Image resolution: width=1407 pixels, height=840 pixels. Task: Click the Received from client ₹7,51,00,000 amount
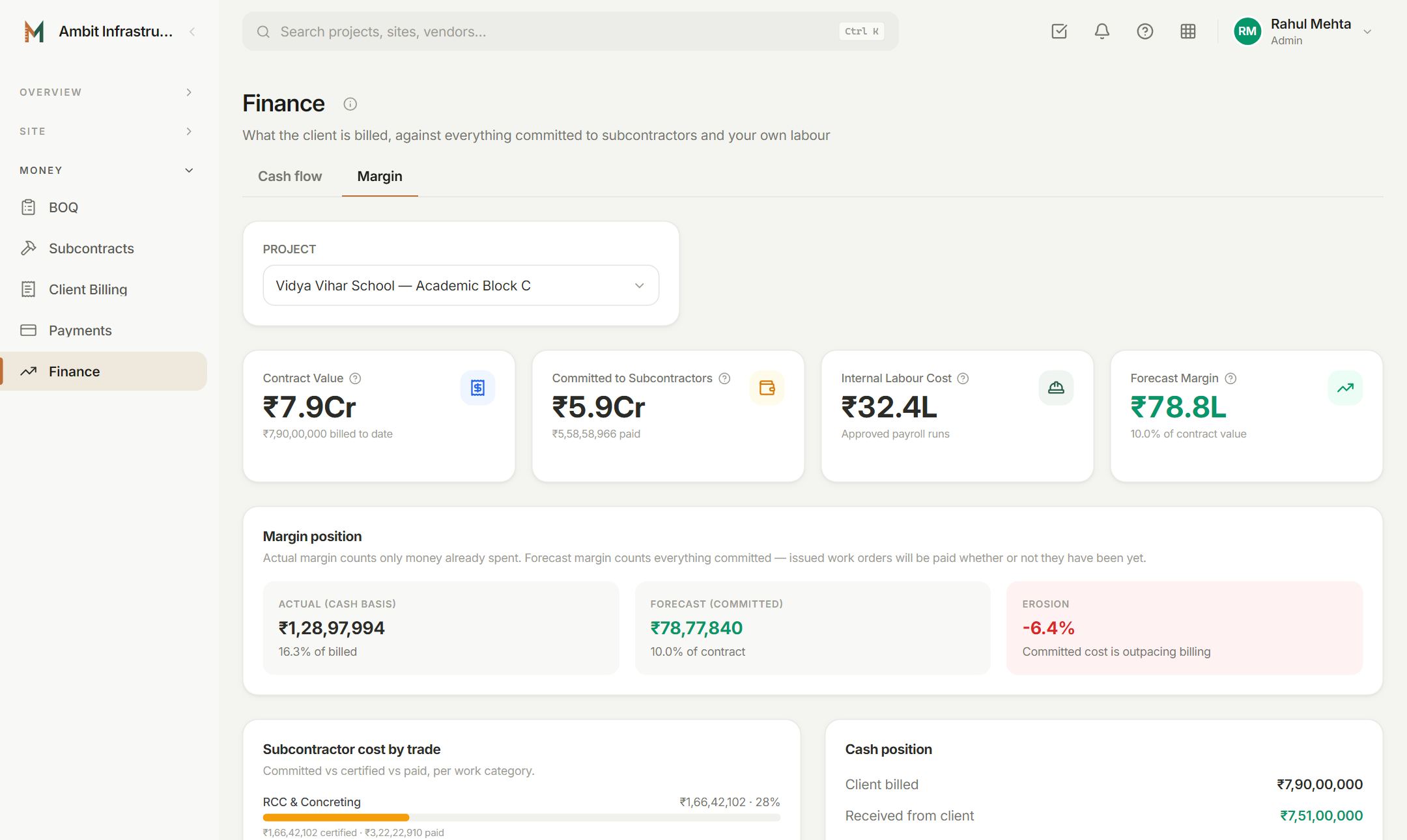tap(1321, 816)
